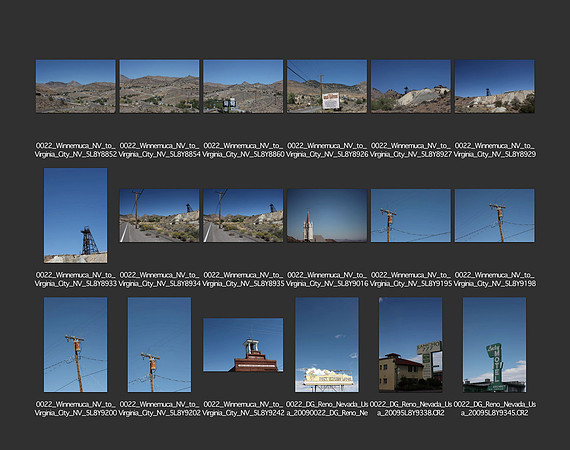Click the filename label ending 5L8Y9016

pyautogui.click(x=327, y=279)
